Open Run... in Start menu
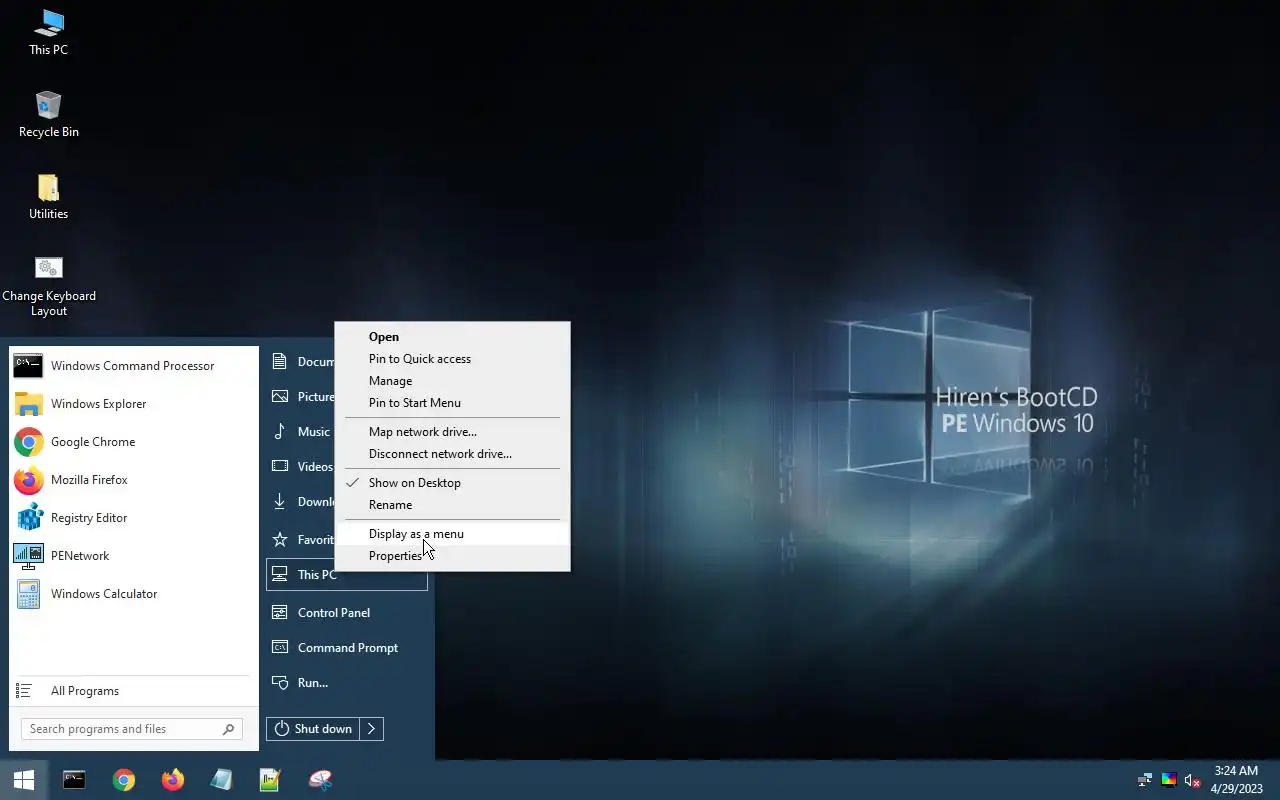The image size is (1280, 800). click(x=347, y=683)
